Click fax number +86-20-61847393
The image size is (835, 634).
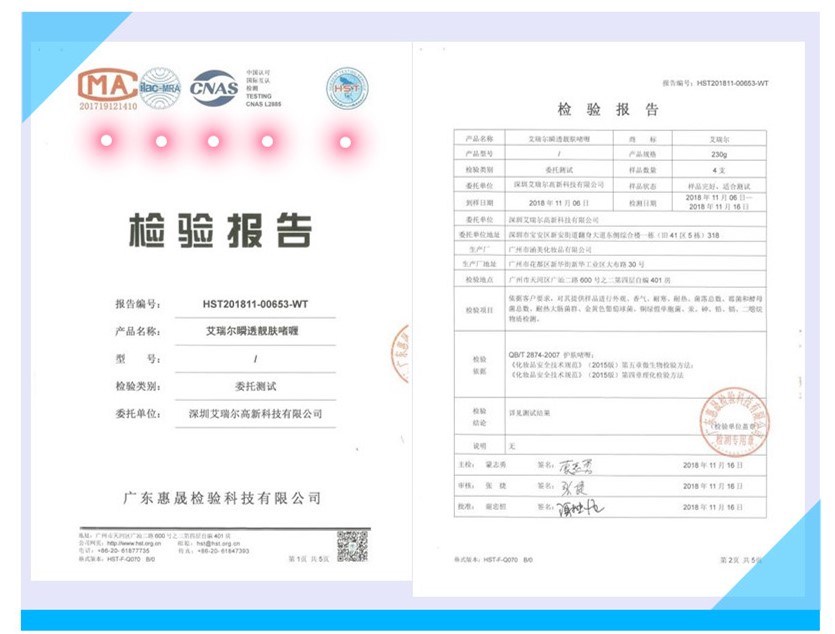(223, 551)
